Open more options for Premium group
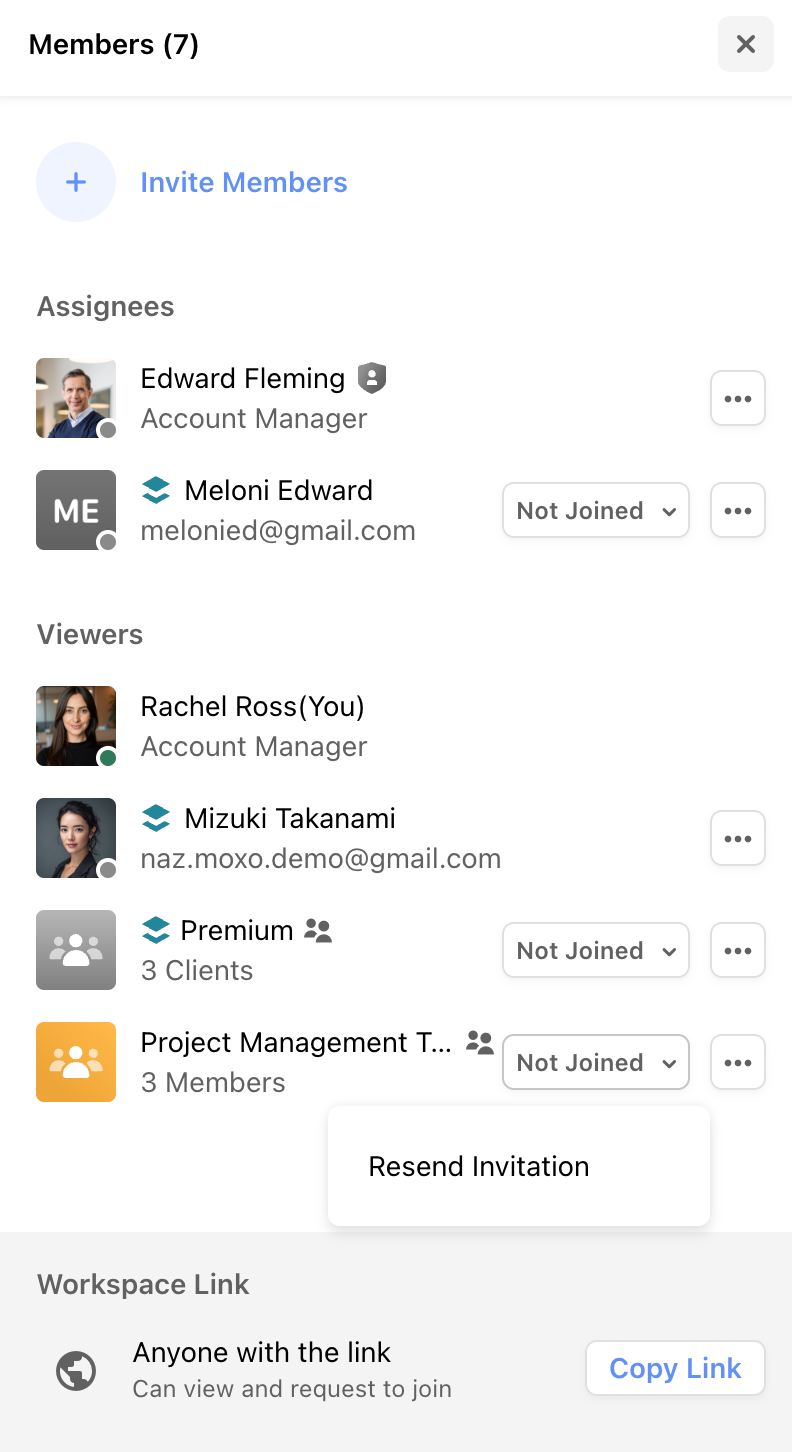 (738, 950)
